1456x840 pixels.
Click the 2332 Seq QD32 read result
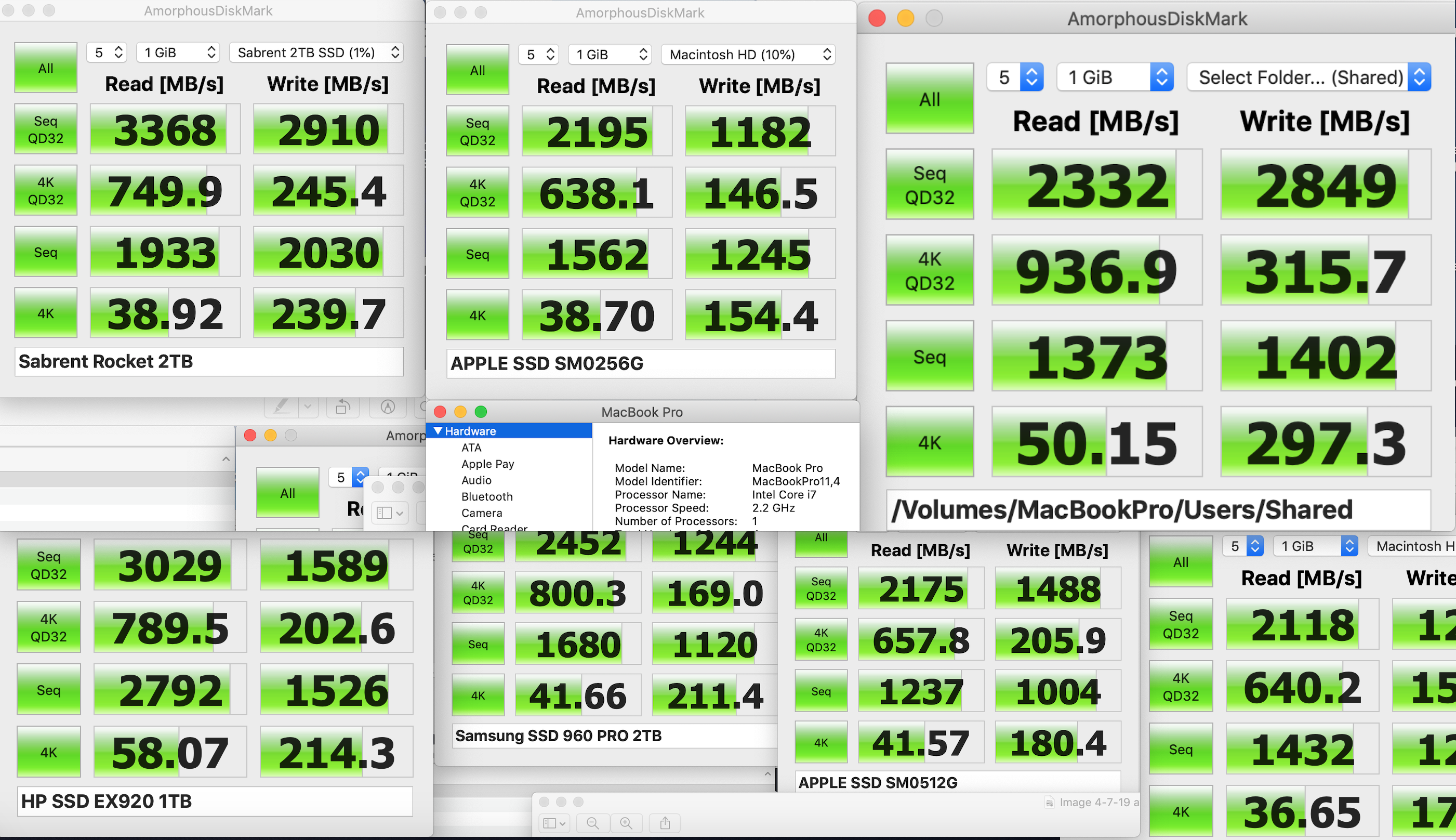(1097, 185)
